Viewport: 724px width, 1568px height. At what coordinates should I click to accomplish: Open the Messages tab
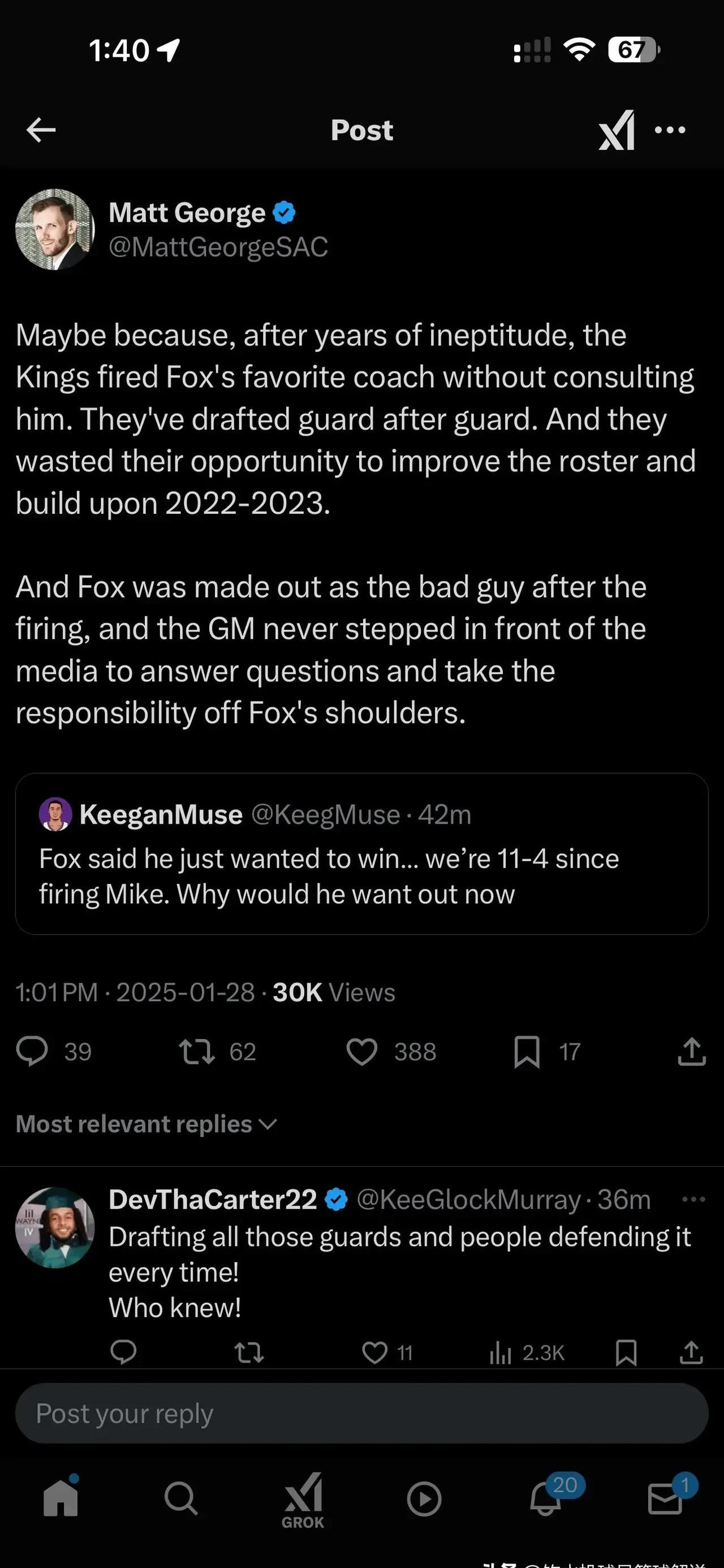click(x=665, y=1498)
